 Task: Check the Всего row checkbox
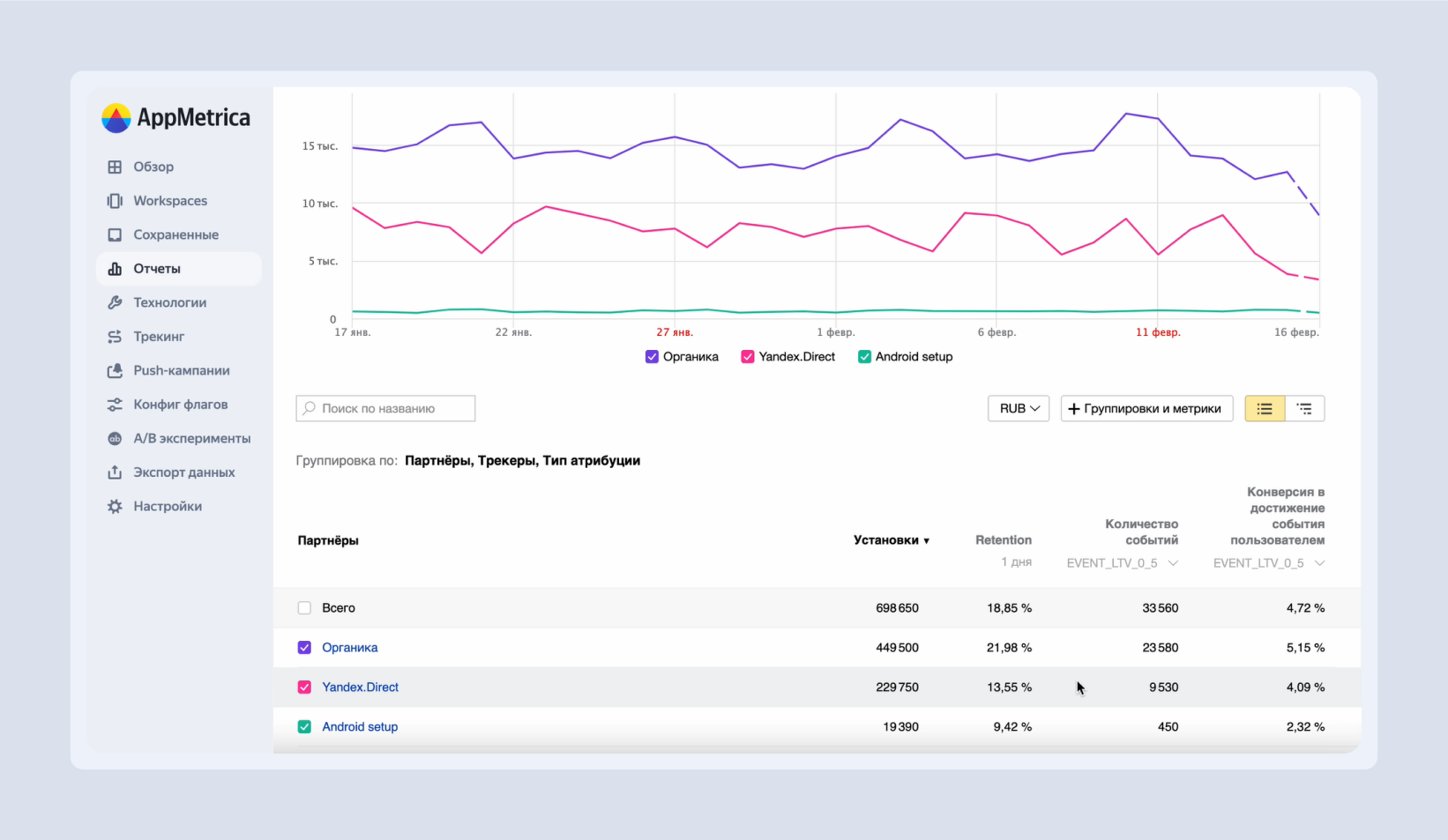(x=304, y=608)
